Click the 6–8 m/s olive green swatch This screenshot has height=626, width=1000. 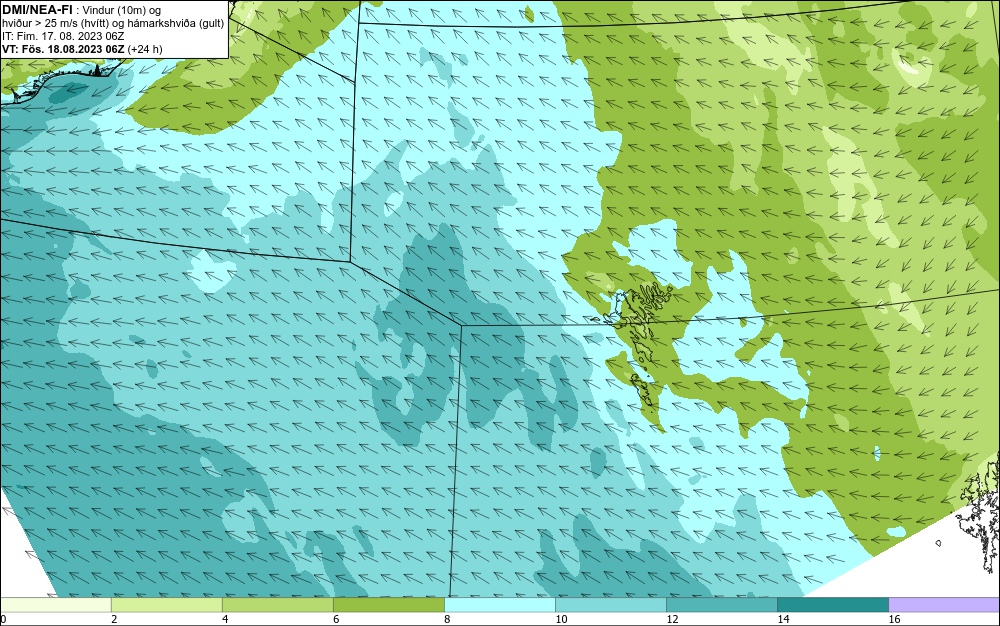388,605
